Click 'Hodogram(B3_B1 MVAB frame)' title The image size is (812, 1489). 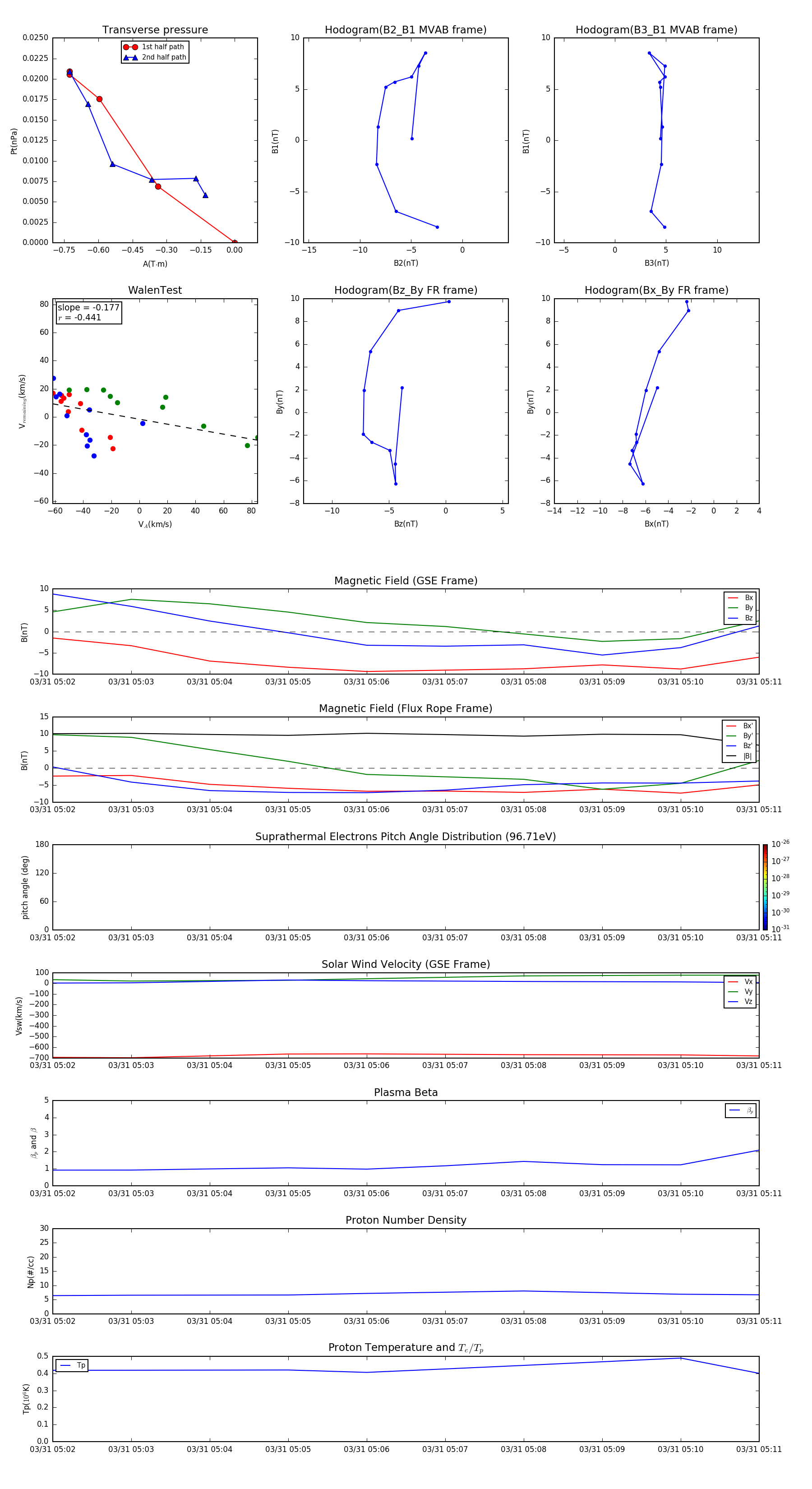[656, 30]
